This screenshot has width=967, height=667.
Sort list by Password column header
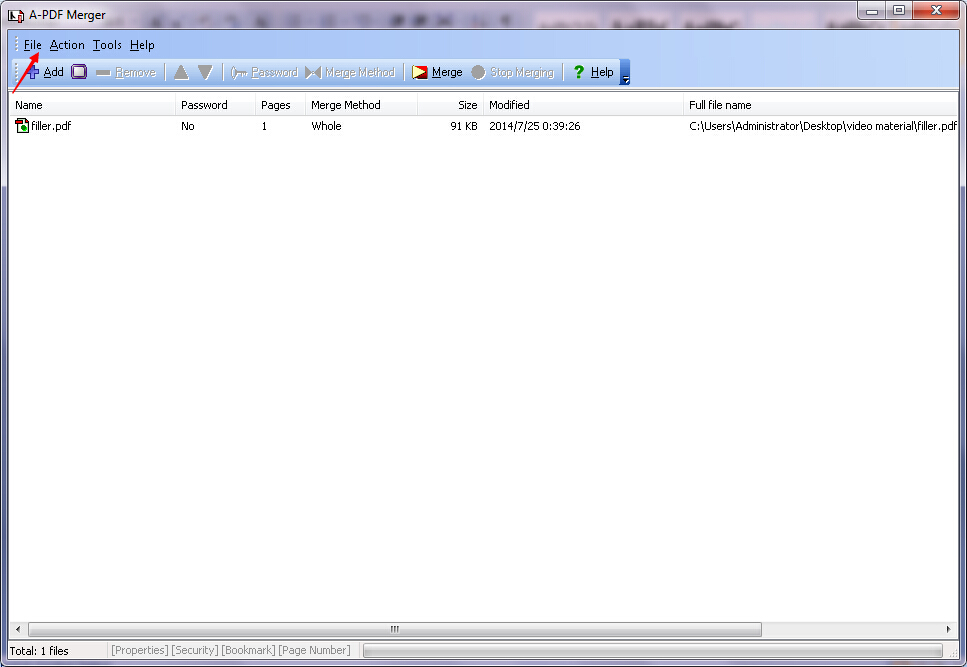215,105
